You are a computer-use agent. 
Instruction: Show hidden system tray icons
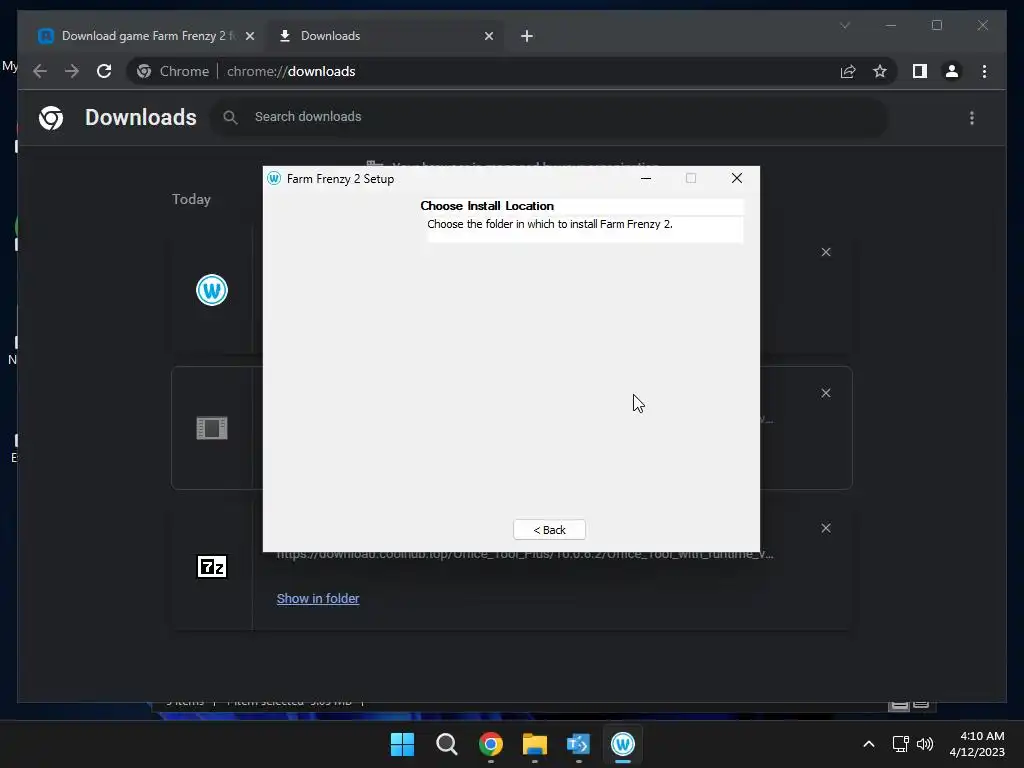869,744
